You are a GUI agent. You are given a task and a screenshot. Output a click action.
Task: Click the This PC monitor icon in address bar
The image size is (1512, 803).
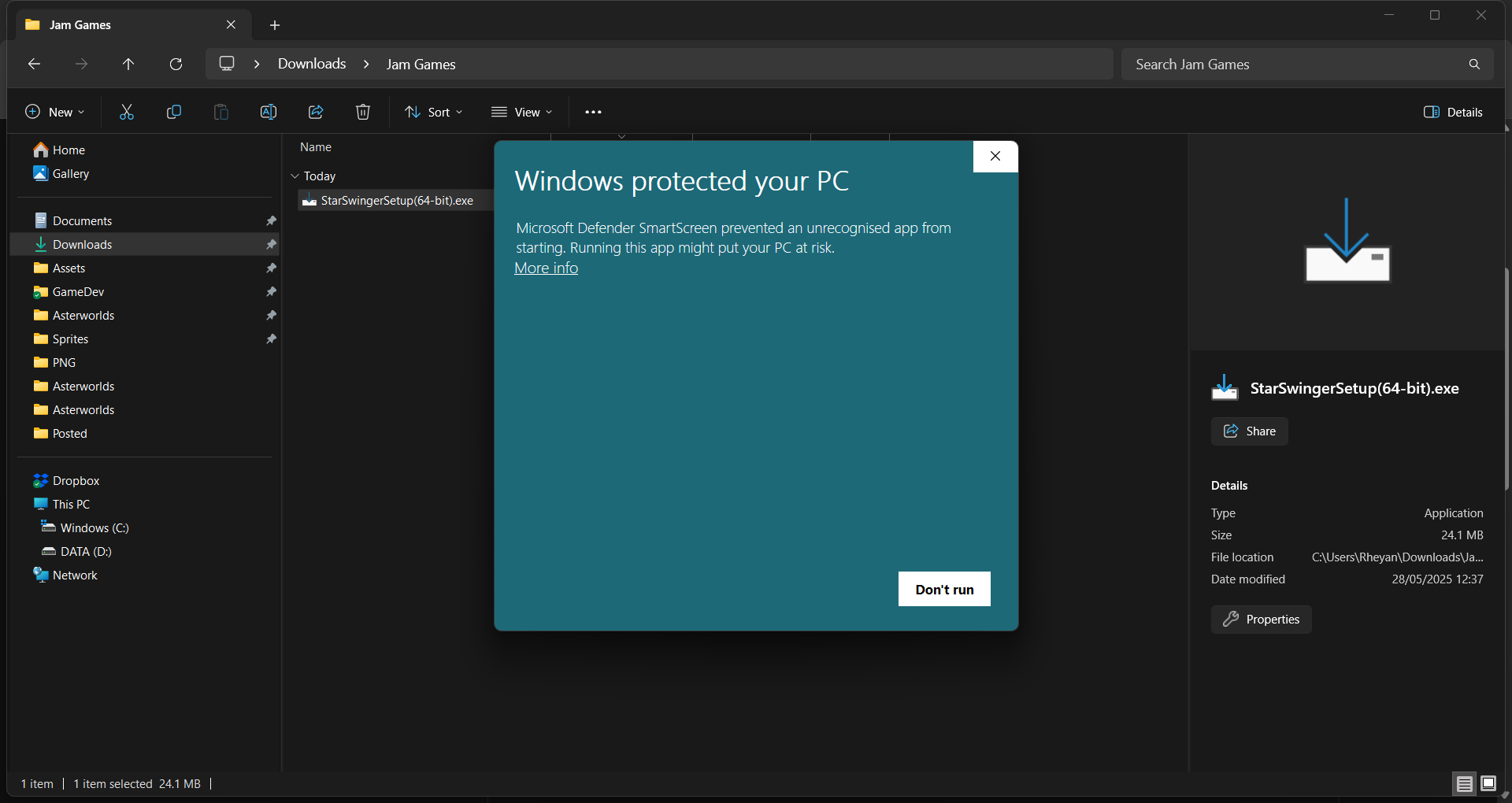coord(227,64)
